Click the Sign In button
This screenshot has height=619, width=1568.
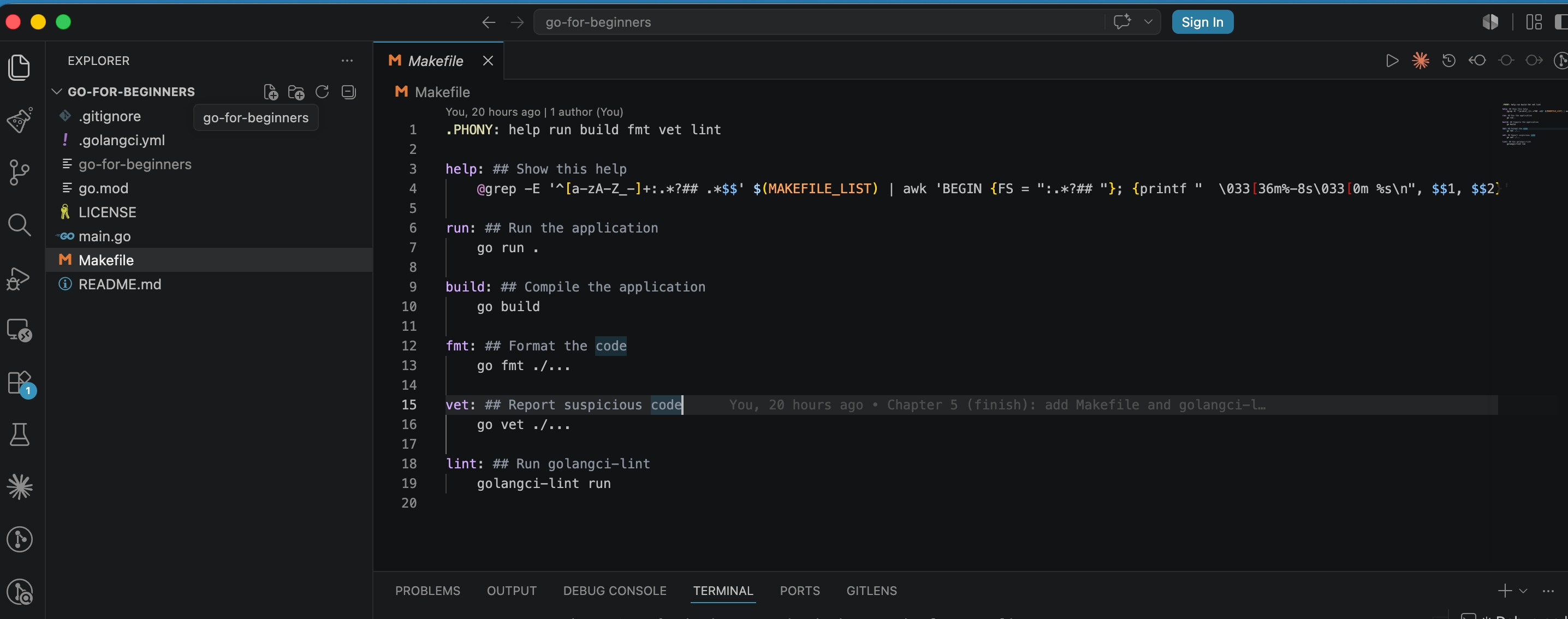(x=1202, y=22)
